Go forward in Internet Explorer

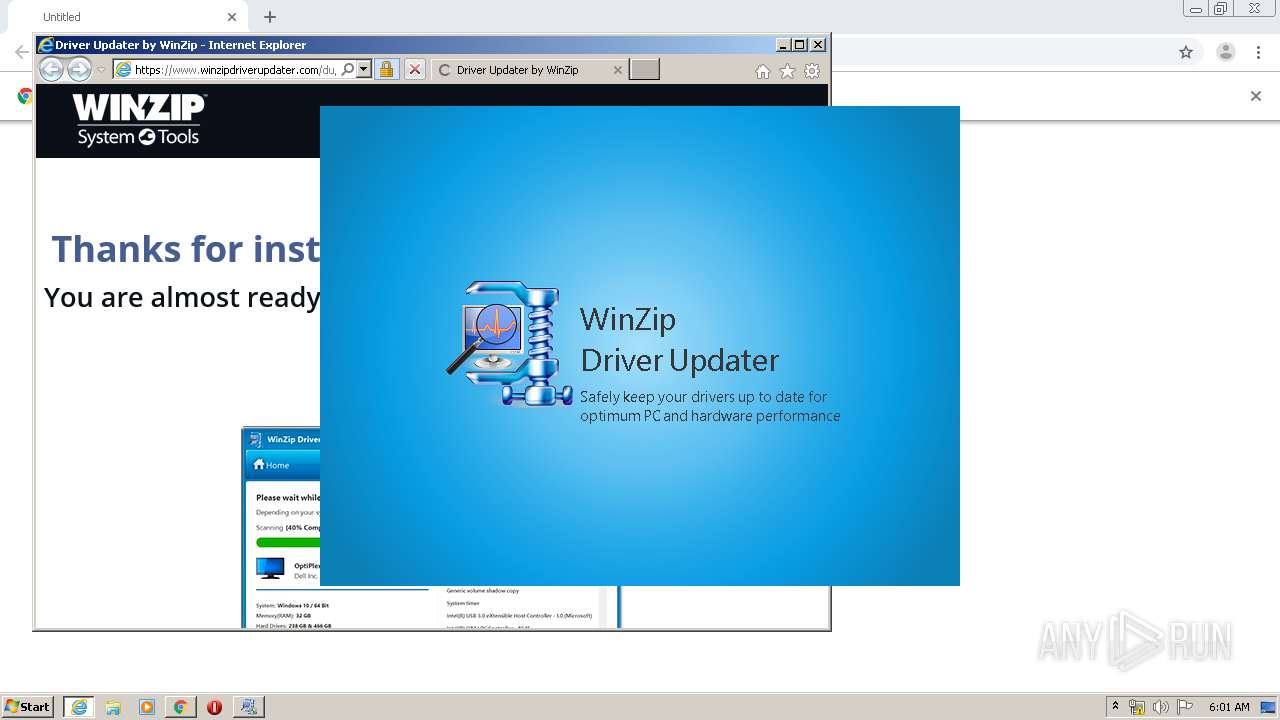point(79,69)
